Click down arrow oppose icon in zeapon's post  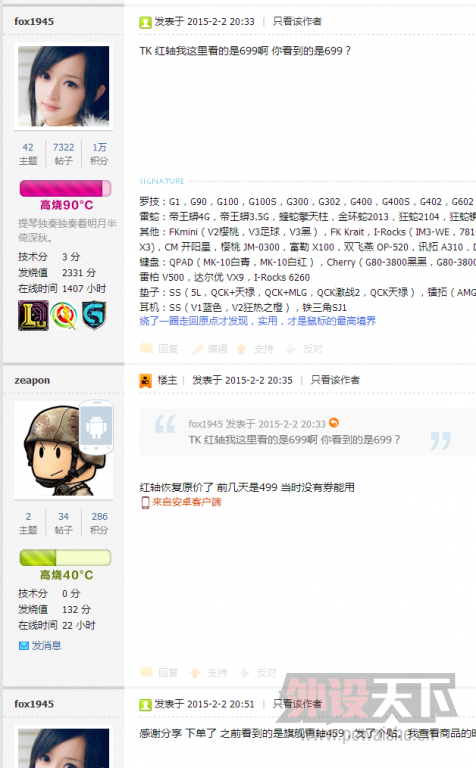244,673
